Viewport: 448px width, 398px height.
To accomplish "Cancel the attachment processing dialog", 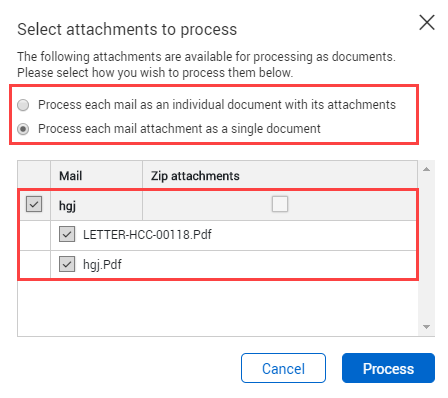I will click(x=283, y=368).
